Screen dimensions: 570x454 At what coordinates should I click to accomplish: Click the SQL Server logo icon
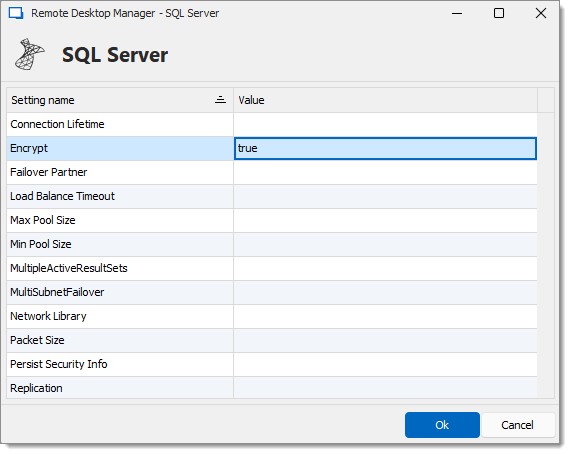pos(29,55)
